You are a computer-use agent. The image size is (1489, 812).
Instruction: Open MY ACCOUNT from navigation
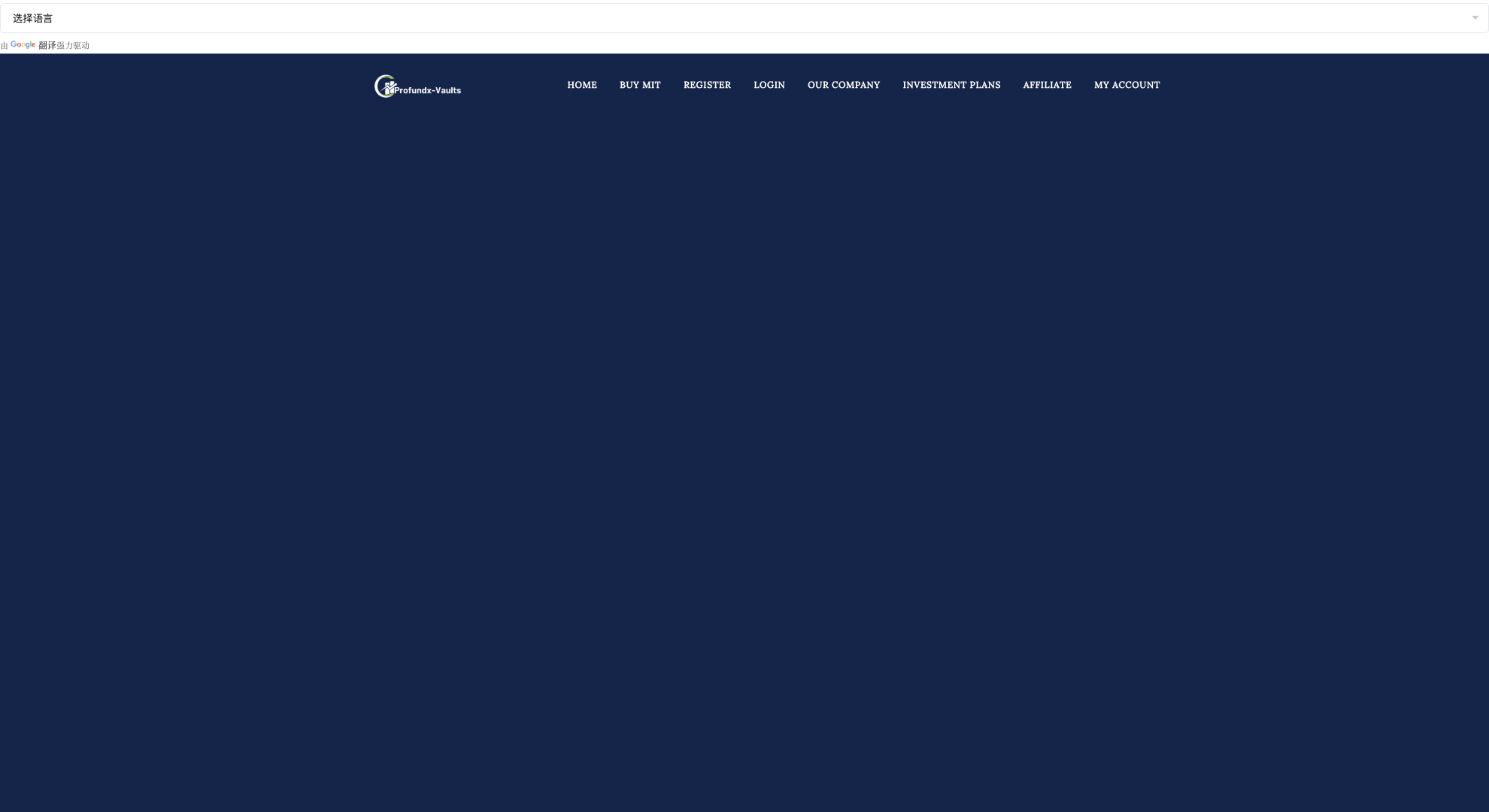point(1127,85)
